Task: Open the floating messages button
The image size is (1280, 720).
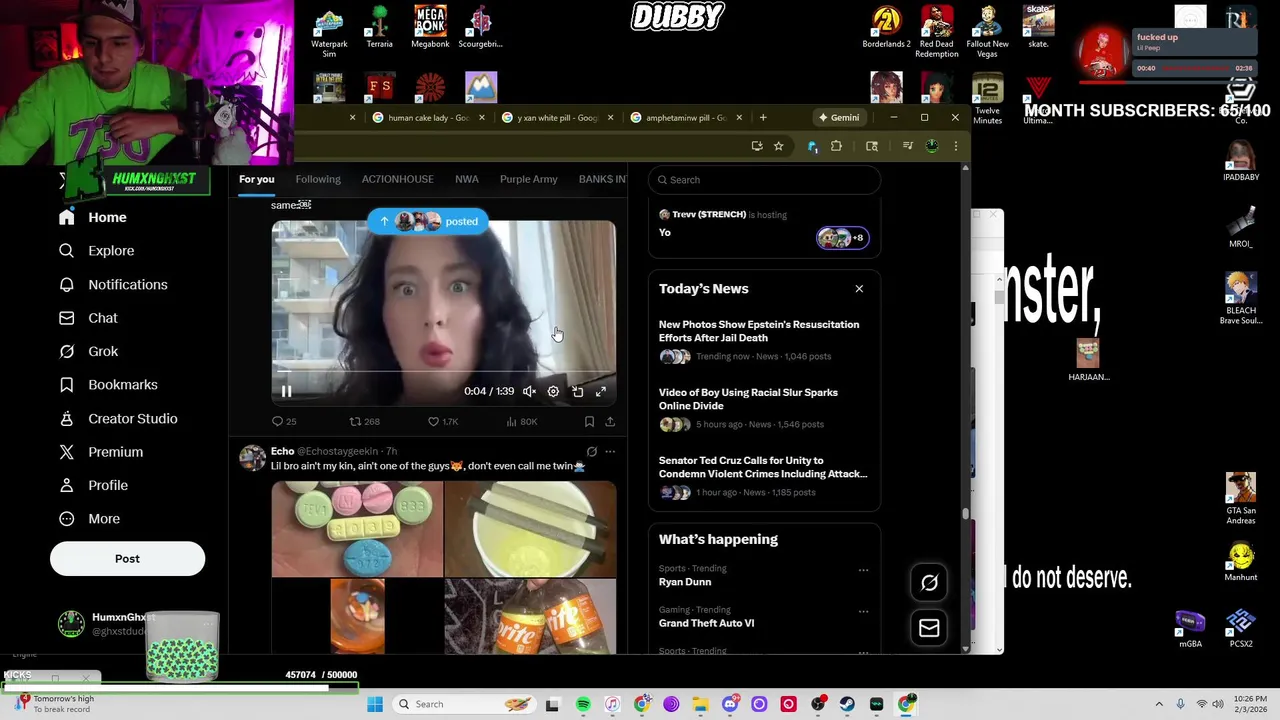Action: point(929,628)
